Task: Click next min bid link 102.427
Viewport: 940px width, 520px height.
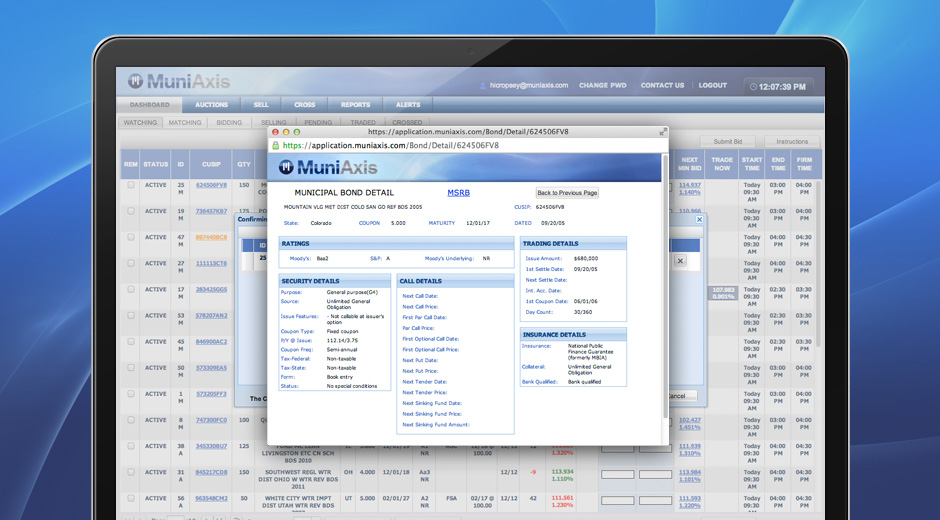Action: coord(689,420)
